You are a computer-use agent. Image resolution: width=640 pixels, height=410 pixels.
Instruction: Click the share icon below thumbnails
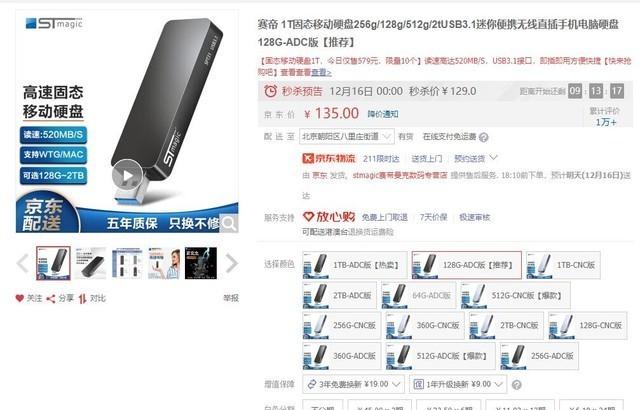(x=51, y=299)
